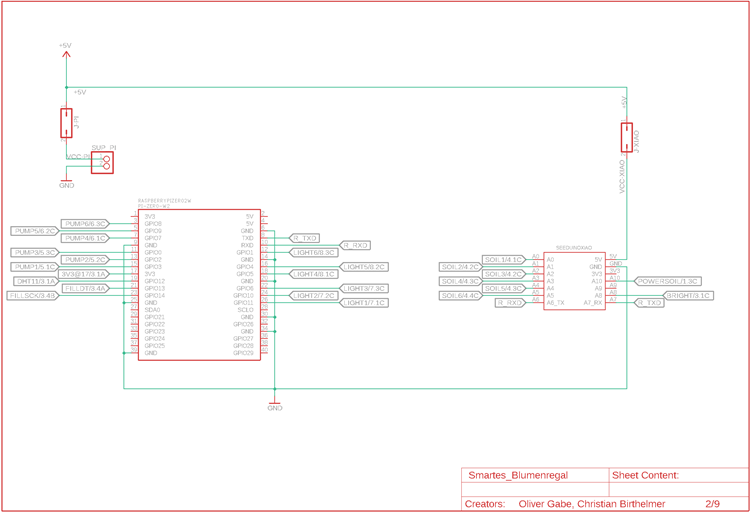Select the POWERSOIL/1.3C net label

pos(668,282)
